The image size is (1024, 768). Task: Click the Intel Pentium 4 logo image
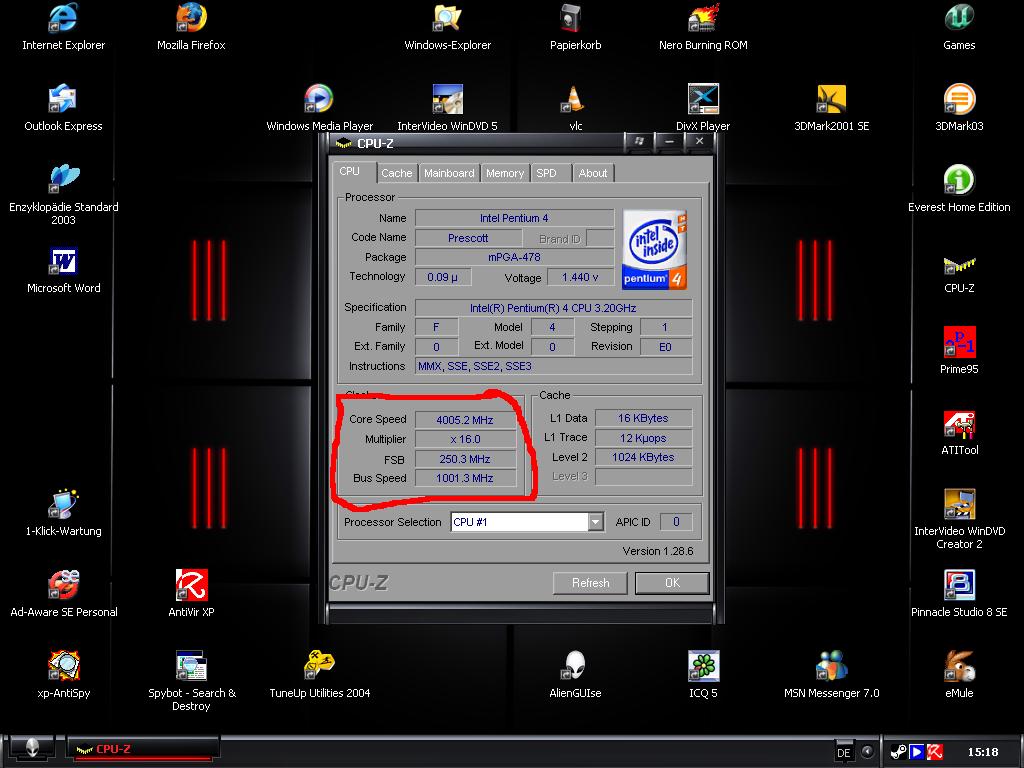(x=654, y=249)
